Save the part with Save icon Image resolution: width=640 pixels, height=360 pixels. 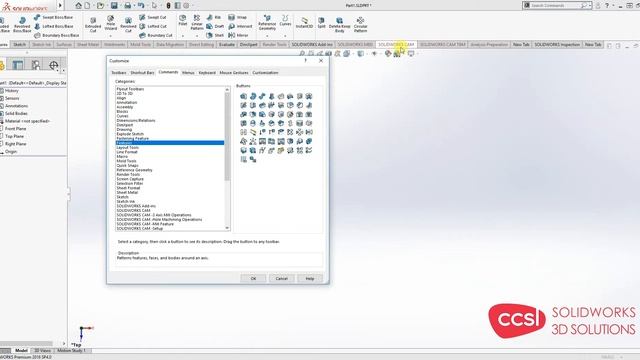pos(114,5)
